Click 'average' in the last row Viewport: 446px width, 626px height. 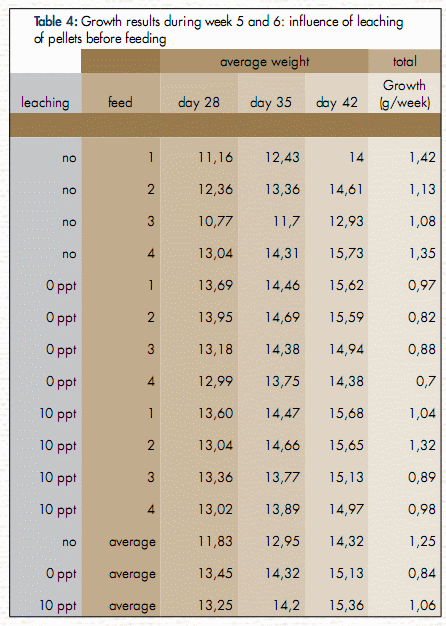point(132,606)
